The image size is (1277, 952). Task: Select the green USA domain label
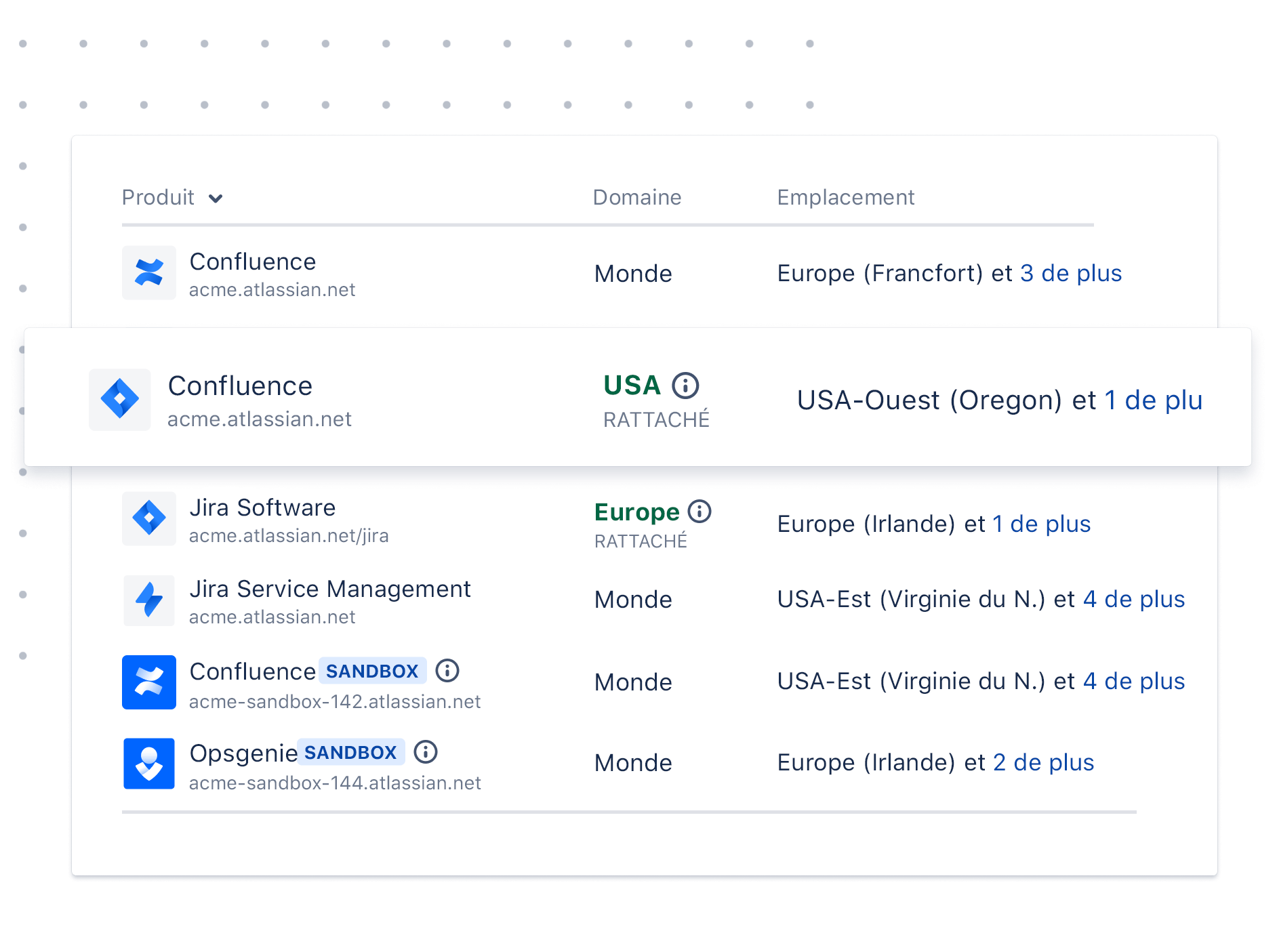click(x=632, y=385)
